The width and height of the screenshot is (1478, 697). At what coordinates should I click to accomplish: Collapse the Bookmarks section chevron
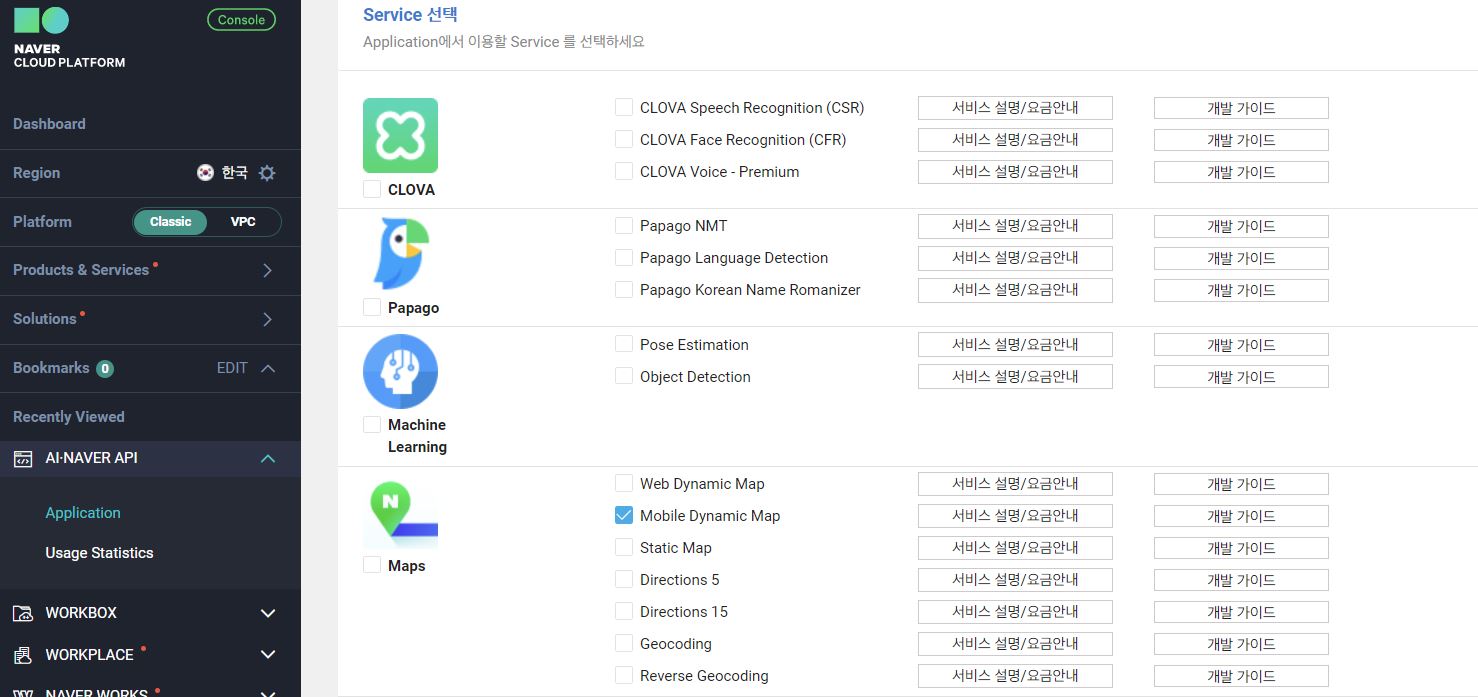[x=268, y=368]
